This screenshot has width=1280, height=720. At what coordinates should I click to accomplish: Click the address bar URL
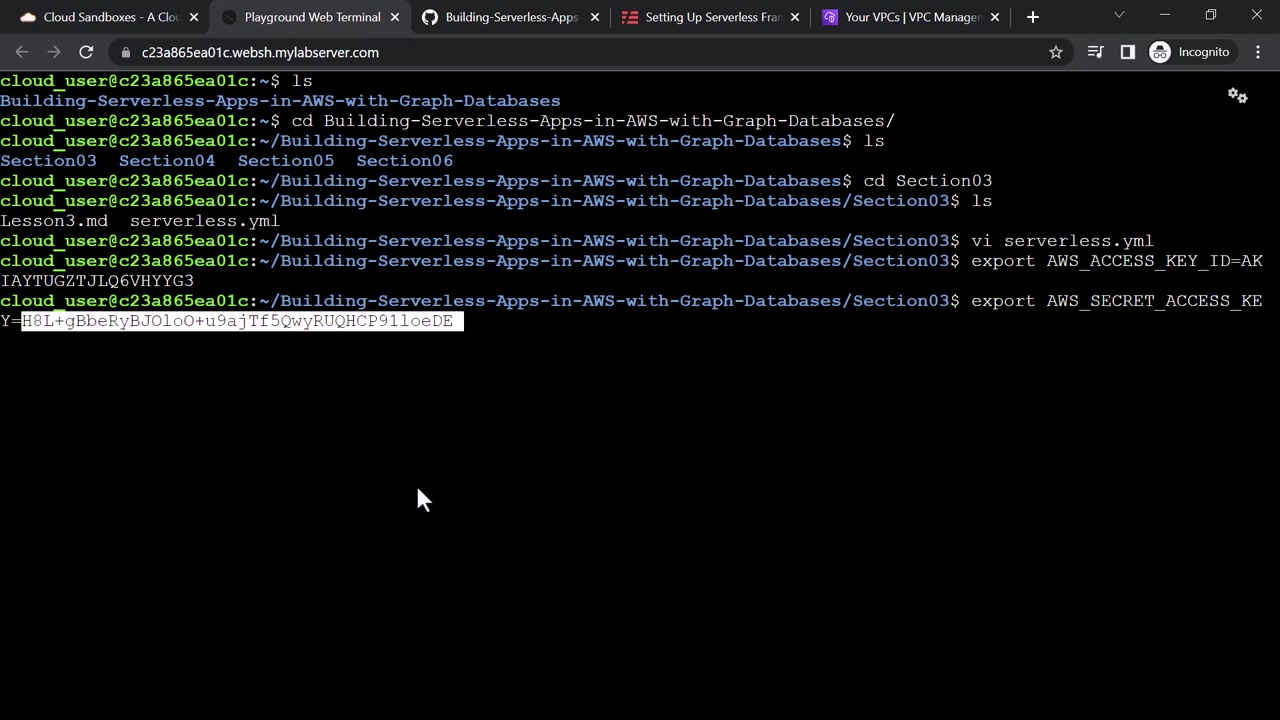pos(260,52)
